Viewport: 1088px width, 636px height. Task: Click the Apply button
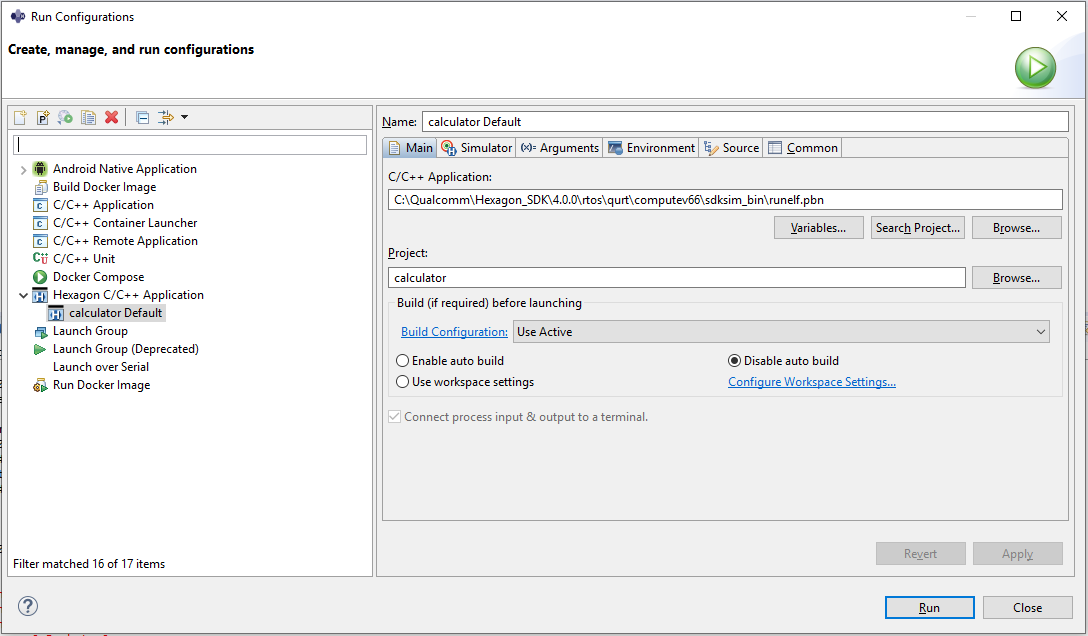click(1018, 553)
